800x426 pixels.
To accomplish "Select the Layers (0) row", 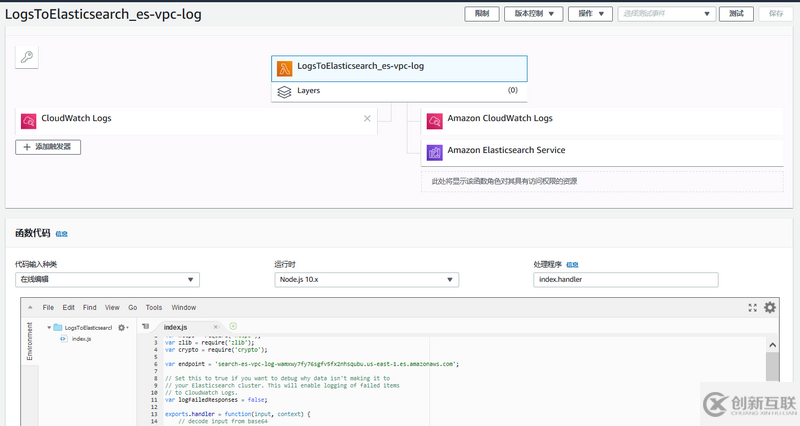I will tap(399, 91).
